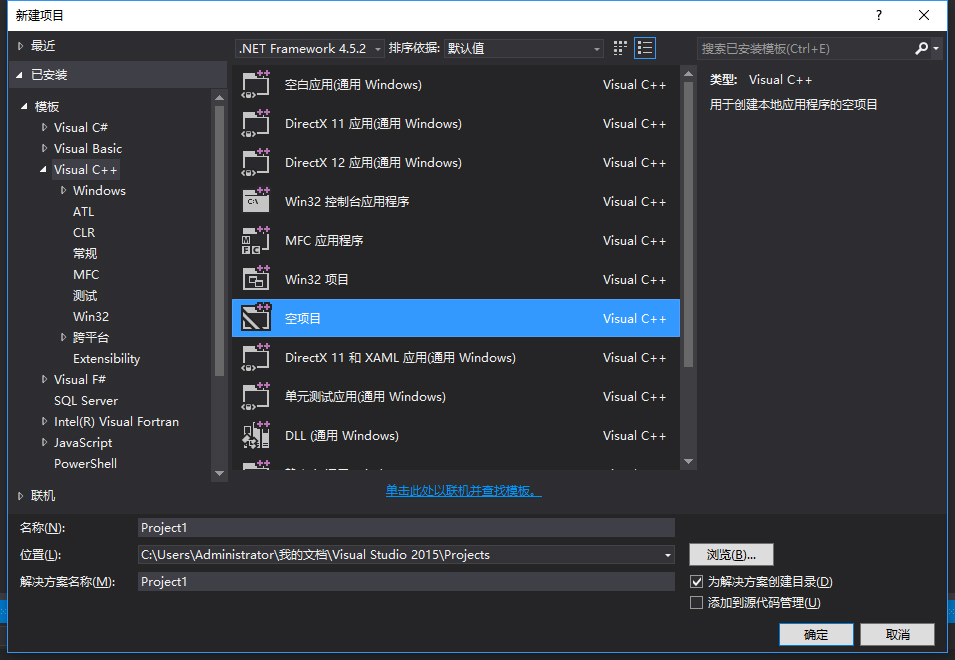The width and height of the screenshot is (955, 660).
Task: Click the 名称 input field
Action: (x=406, y=527)
